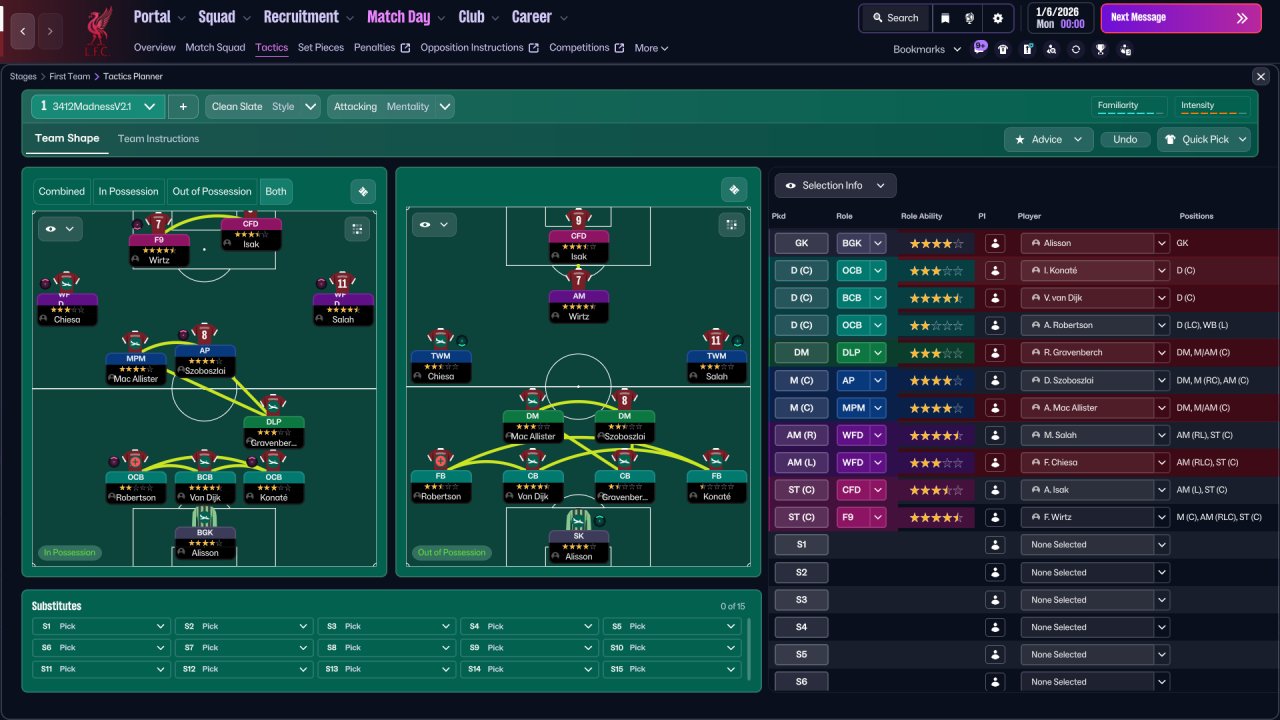Switch pitch view to Out of Possession
Viewport: 1280px width, 720px height.
click(212, 191)
